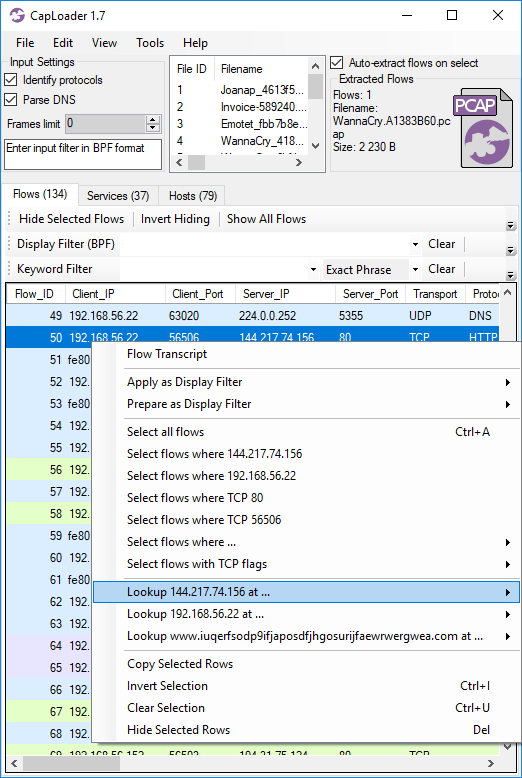Image resolution: width=522 pixels, height=778 pixels.
Task: Open overflow arrow of Display Filter toolbar
Action: 511,250
